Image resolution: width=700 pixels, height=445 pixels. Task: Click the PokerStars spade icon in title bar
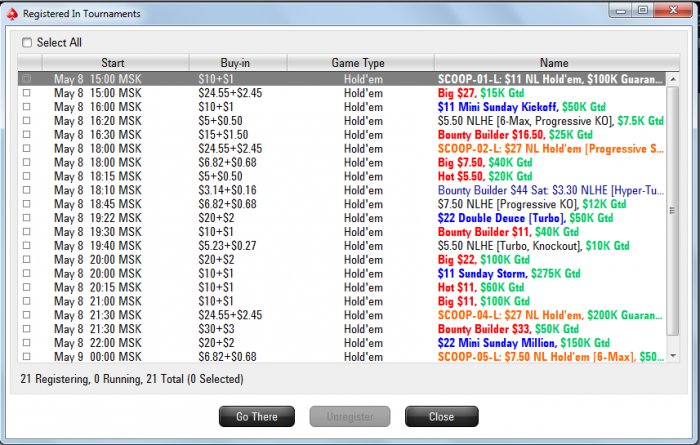coord(12,14)
